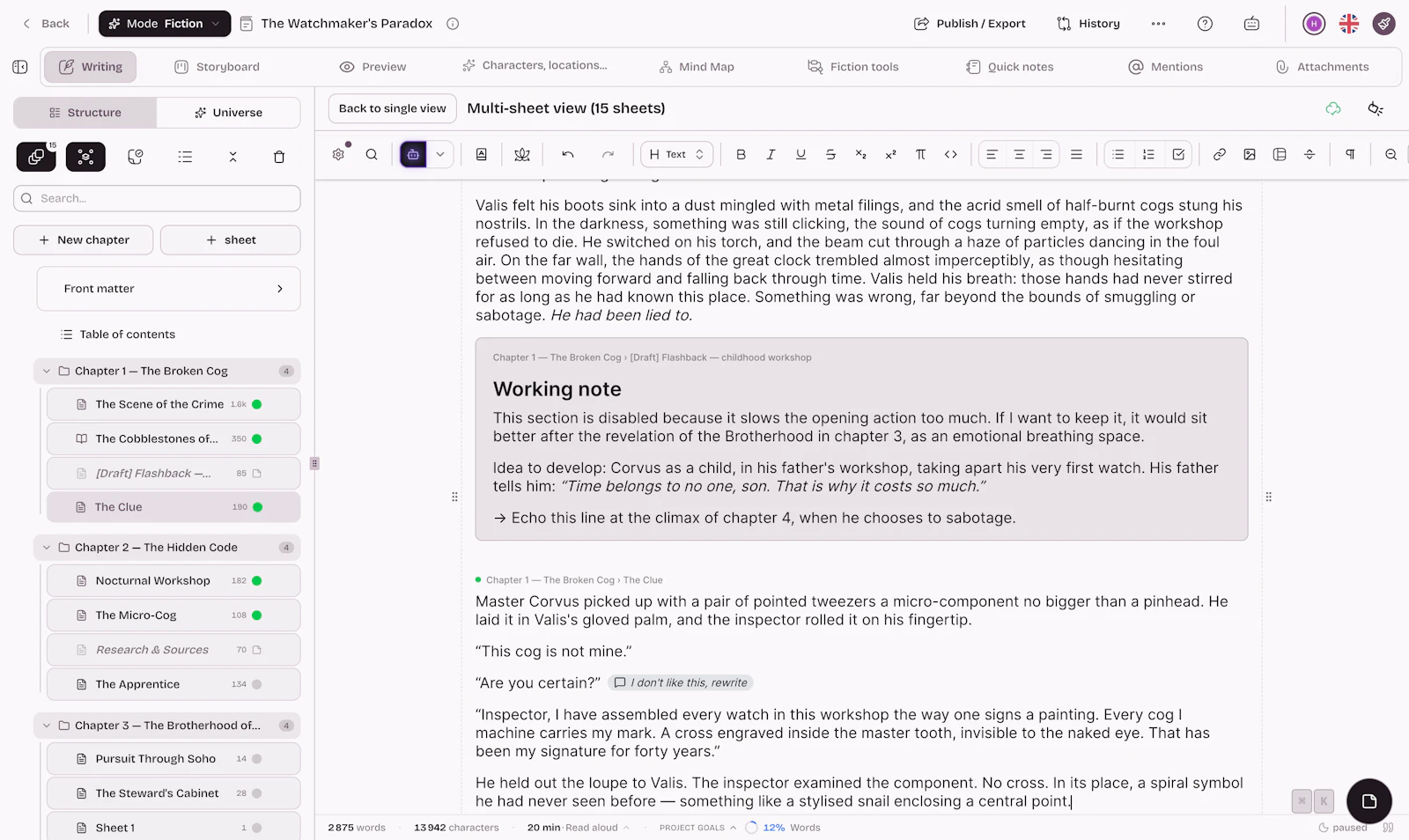Collapse Chapter 1 — The Broken Cog

pyautogui.click(x=47, y=371)
